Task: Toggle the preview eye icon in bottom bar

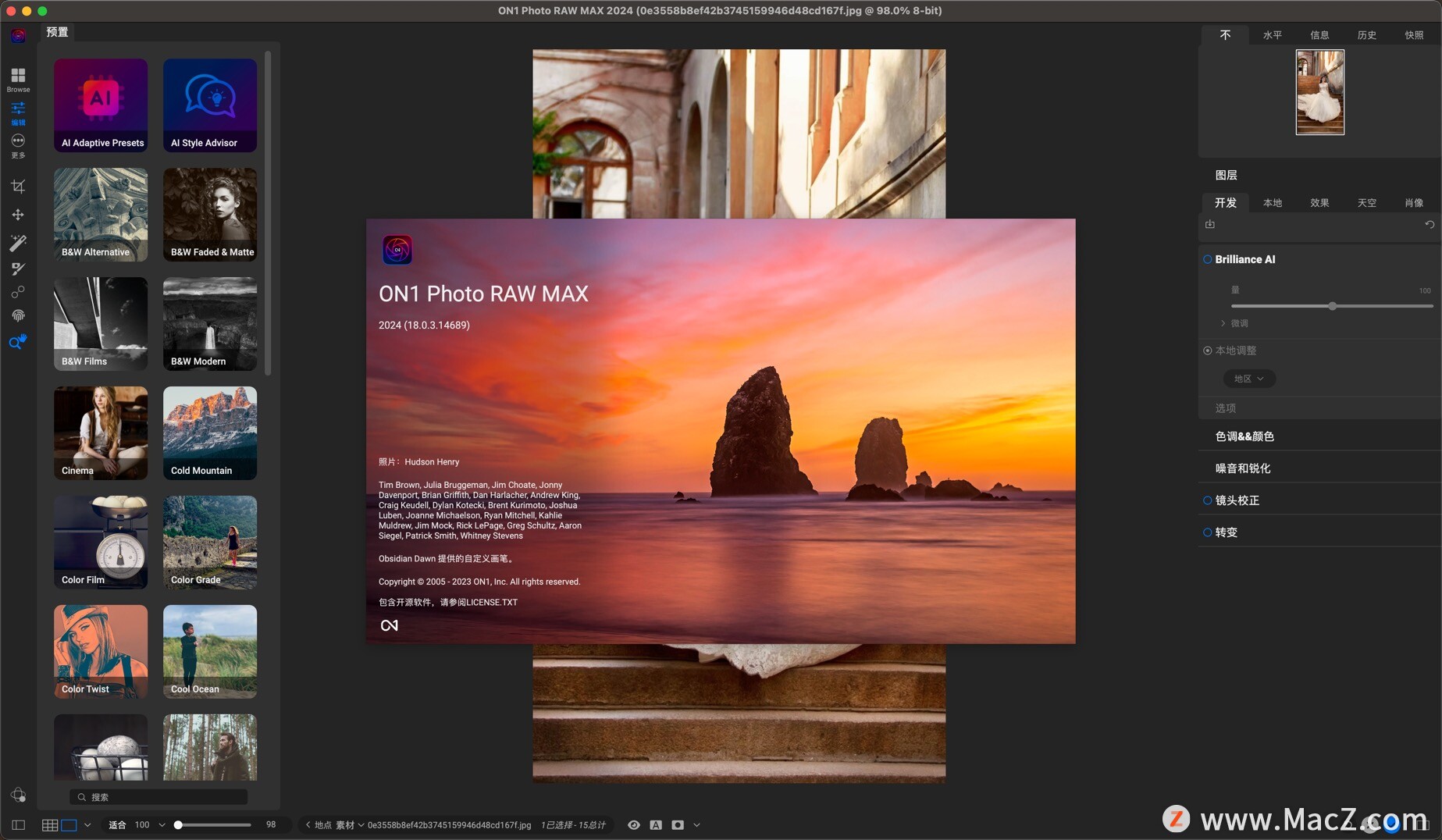Action: pyautogui.click(x=634, y=824)
